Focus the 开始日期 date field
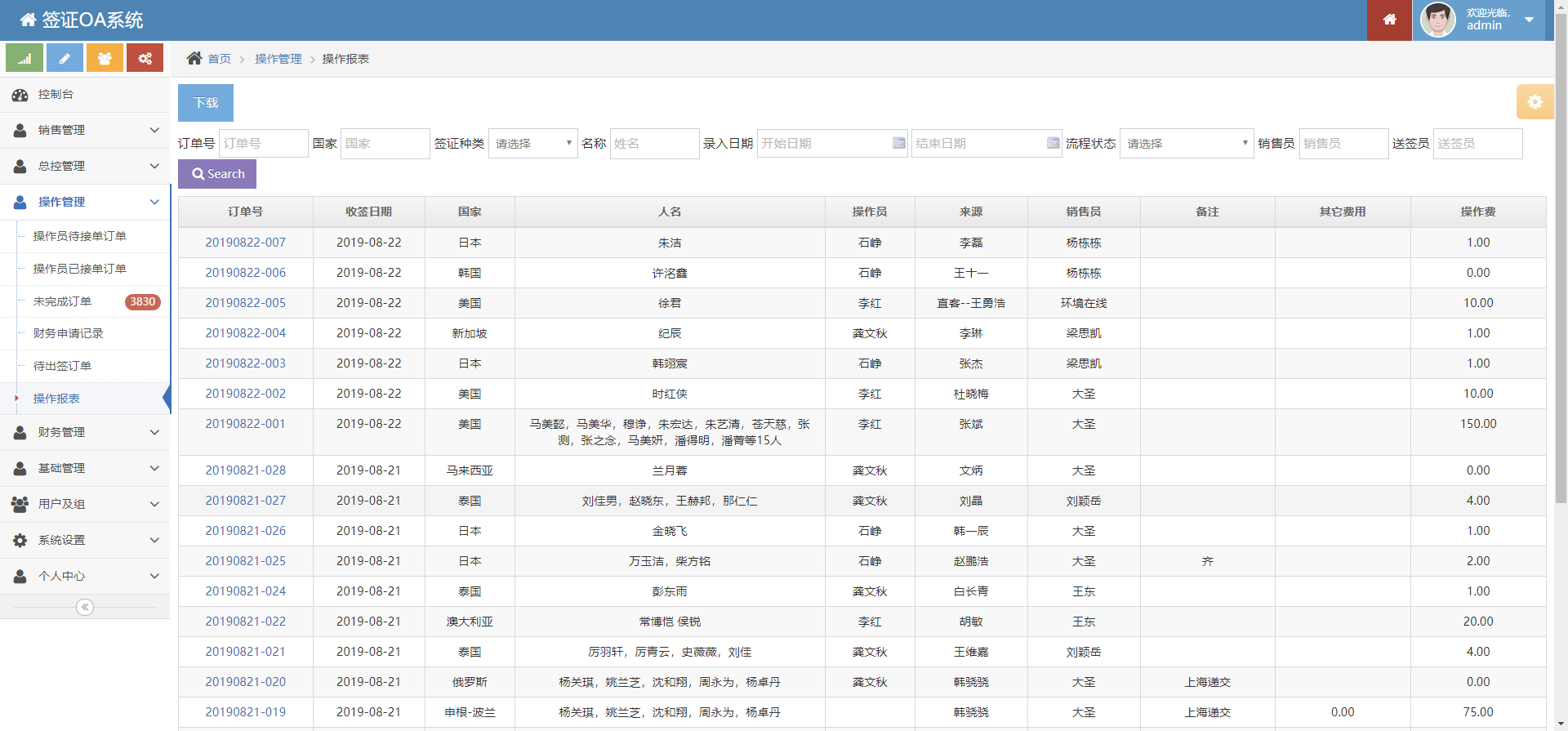This screenshot has width=1568, height=731. 824,143
